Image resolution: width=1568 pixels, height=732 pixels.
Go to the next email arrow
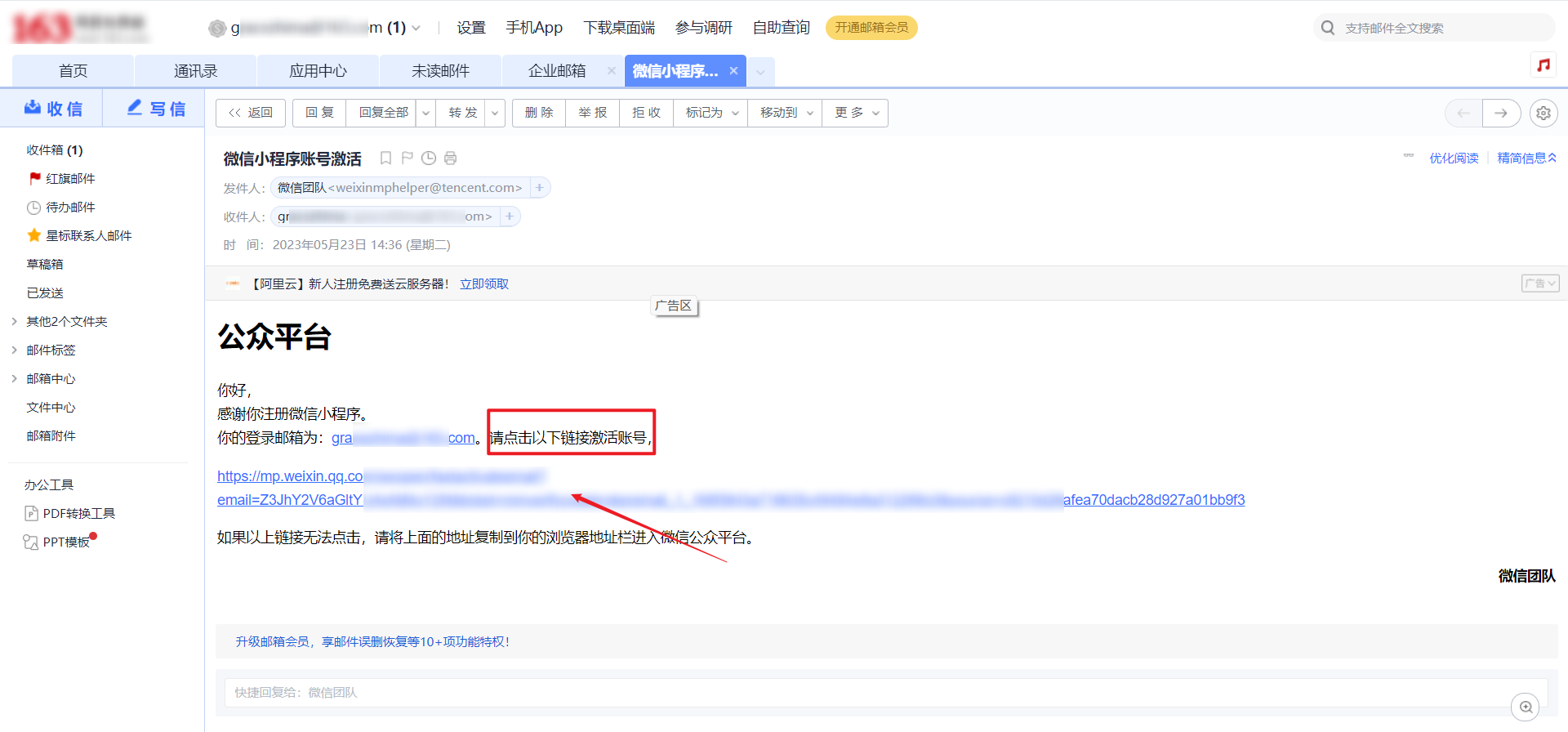1501,113
